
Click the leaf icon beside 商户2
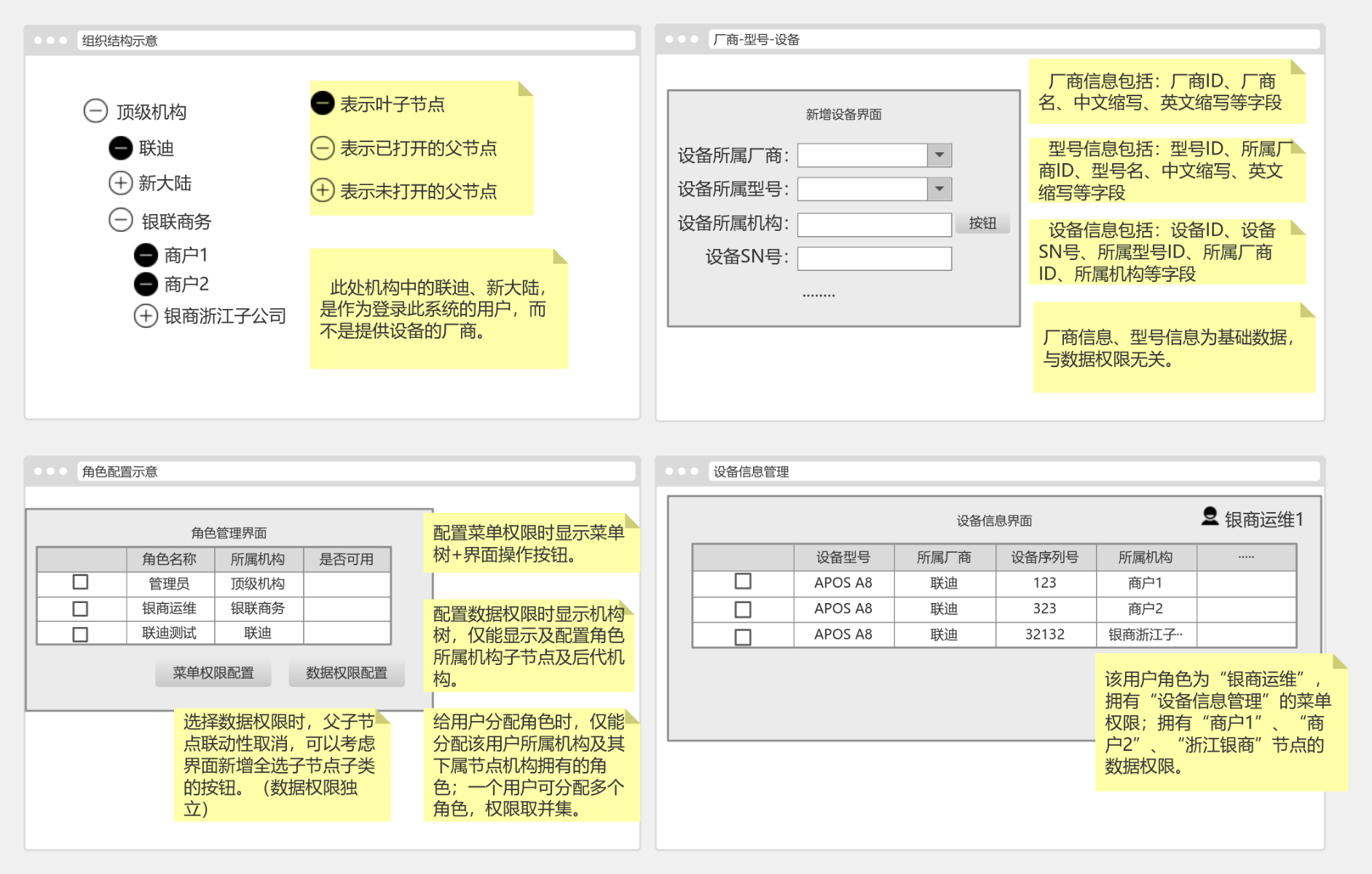pos(146,284)
